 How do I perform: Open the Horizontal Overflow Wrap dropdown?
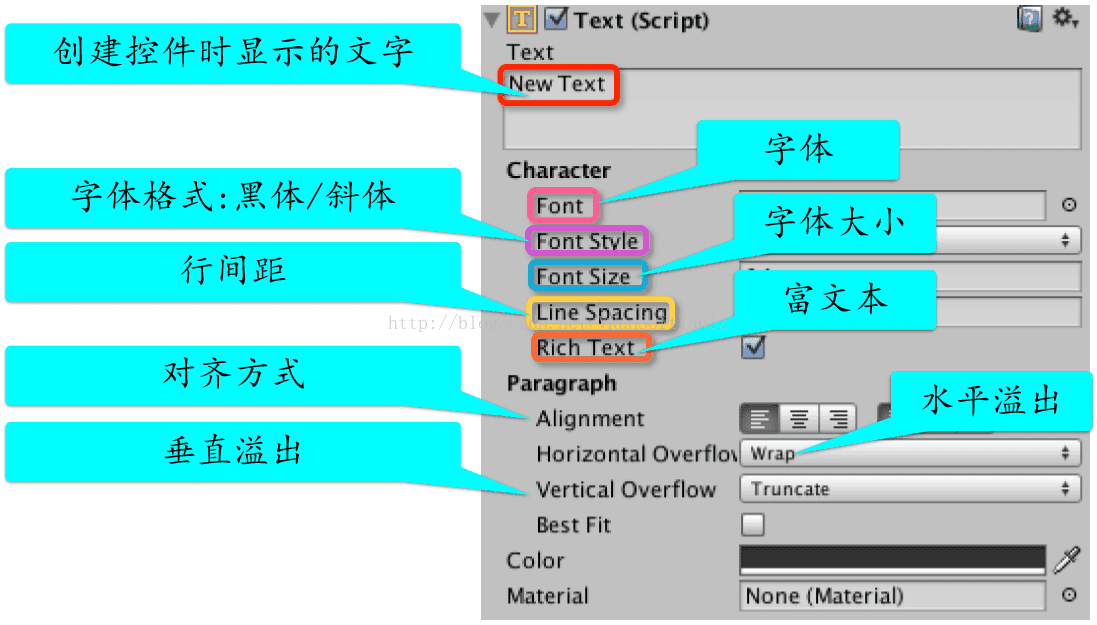coord(910,454)
